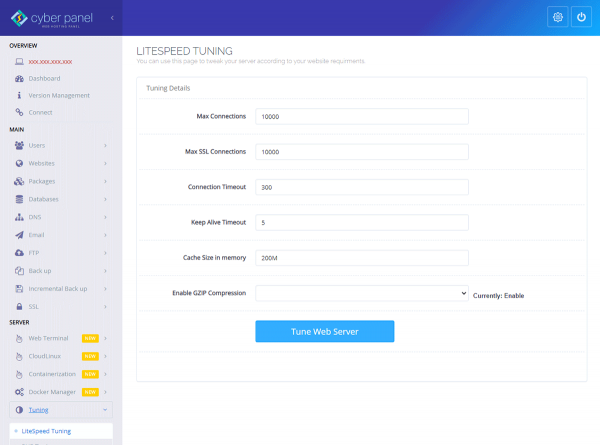The image size is (600, 445).
Task: Expand the DNS menu chevron
Action: 105,217
